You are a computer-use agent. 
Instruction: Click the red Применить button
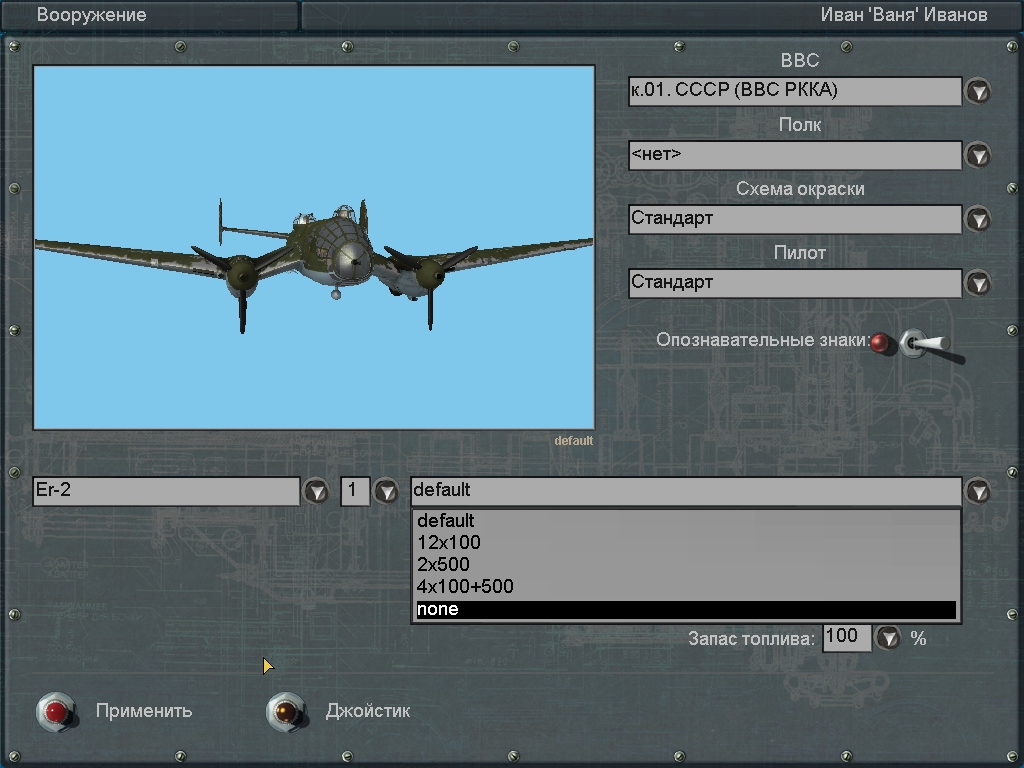(x=56, y=711)
